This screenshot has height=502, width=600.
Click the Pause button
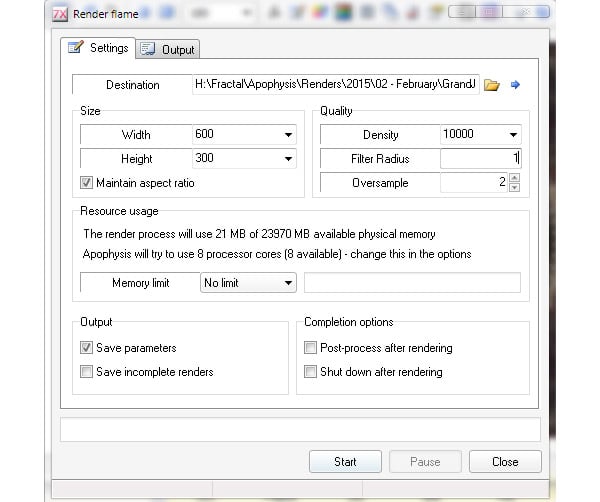425,461
